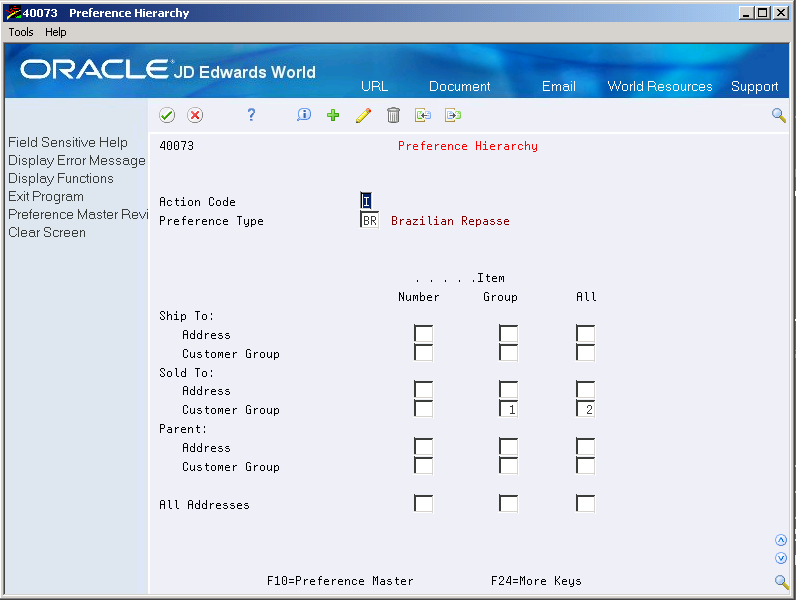Click Parent Address All field
The width and height of the screenshot is (796, 600).
[585, 447]
